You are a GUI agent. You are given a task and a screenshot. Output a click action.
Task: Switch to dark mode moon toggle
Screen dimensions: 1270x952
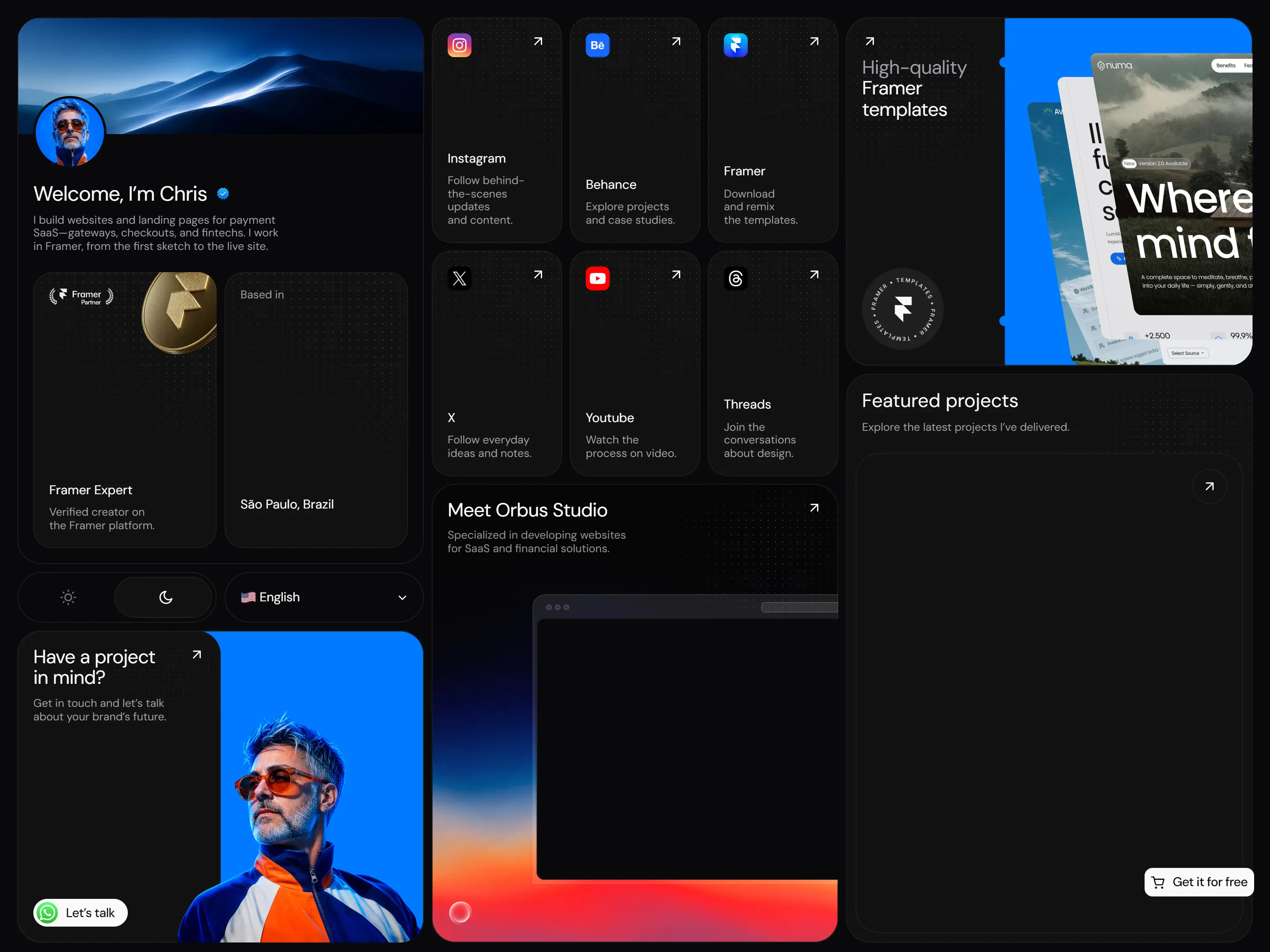(165, 597)
